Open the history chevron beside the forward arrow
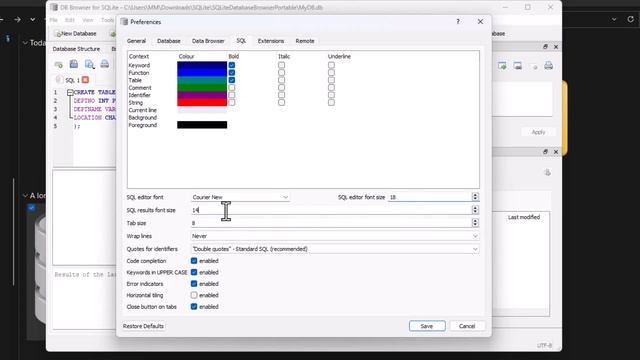 (x=33, y=19)
